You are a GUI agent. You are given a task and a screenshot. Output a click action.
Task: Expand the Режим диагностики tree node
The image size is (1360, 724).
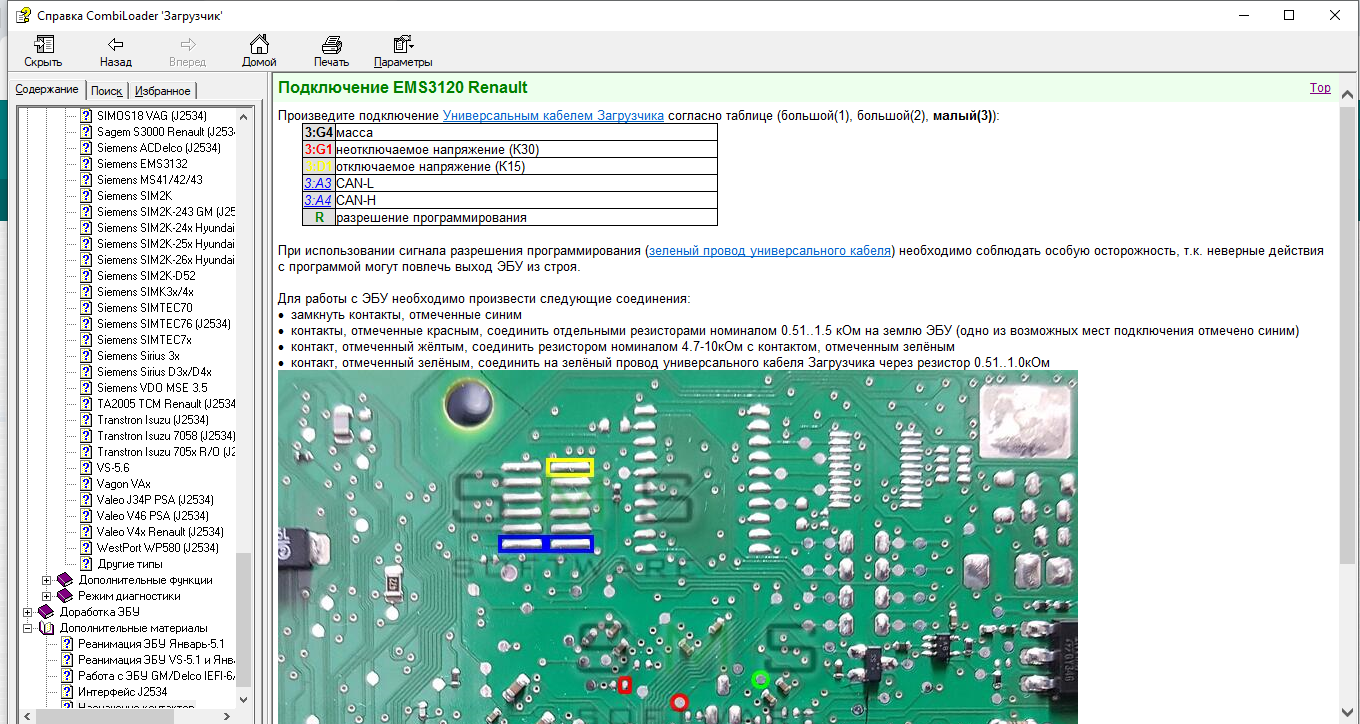coord(47,596)
